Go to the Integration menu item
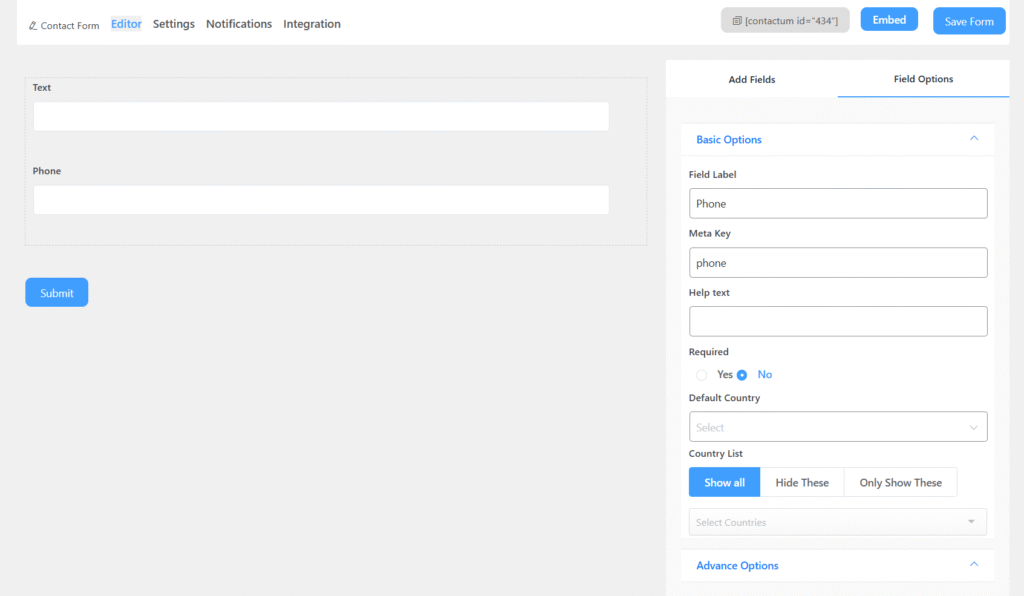This screenshot has height=596, width=1024. [312, 24]
